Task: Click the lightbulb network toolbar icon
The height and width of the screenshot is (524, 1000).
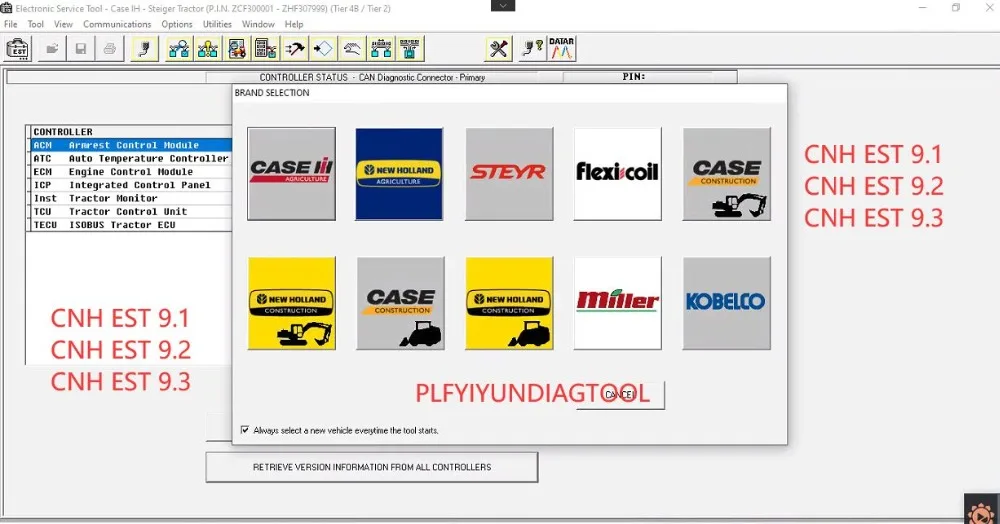Action: pos(208,49)
